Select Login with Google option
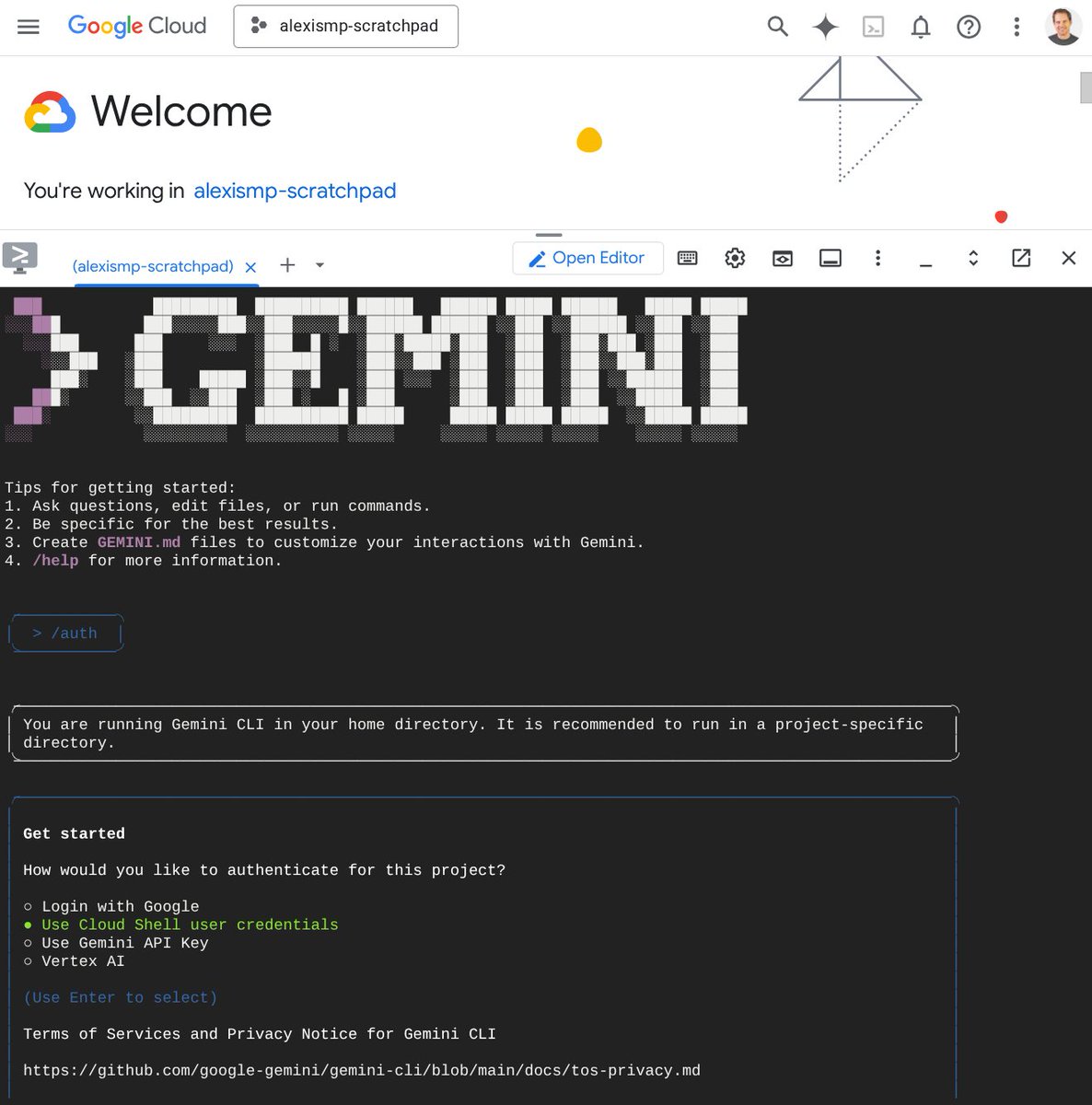Viewport: 1092px width, 1105px height. pyautogui.click(x=111, y=906)
